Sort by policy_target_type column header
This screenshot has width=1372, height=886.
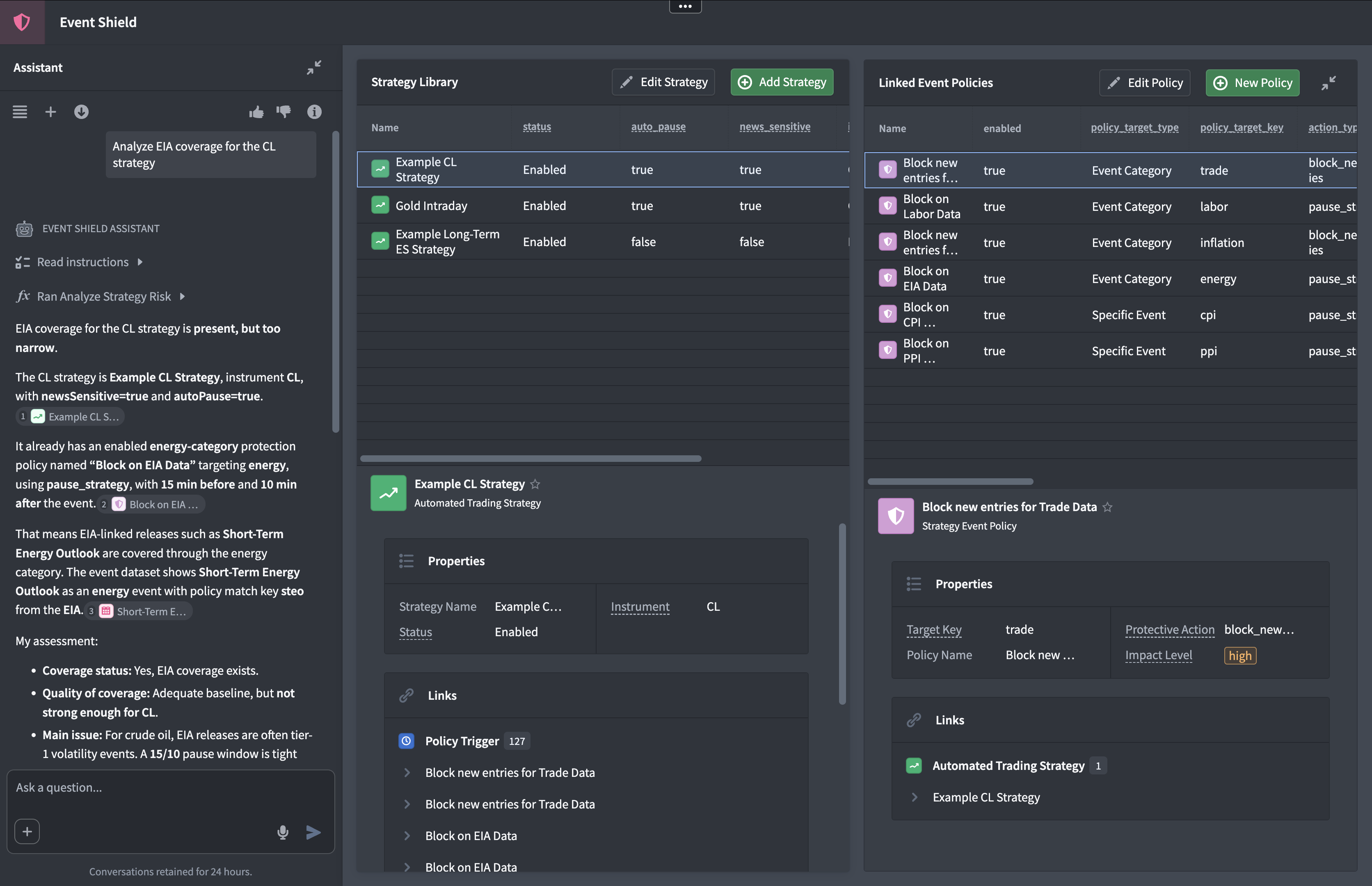pyautogui.click(x=1134, y=128)
